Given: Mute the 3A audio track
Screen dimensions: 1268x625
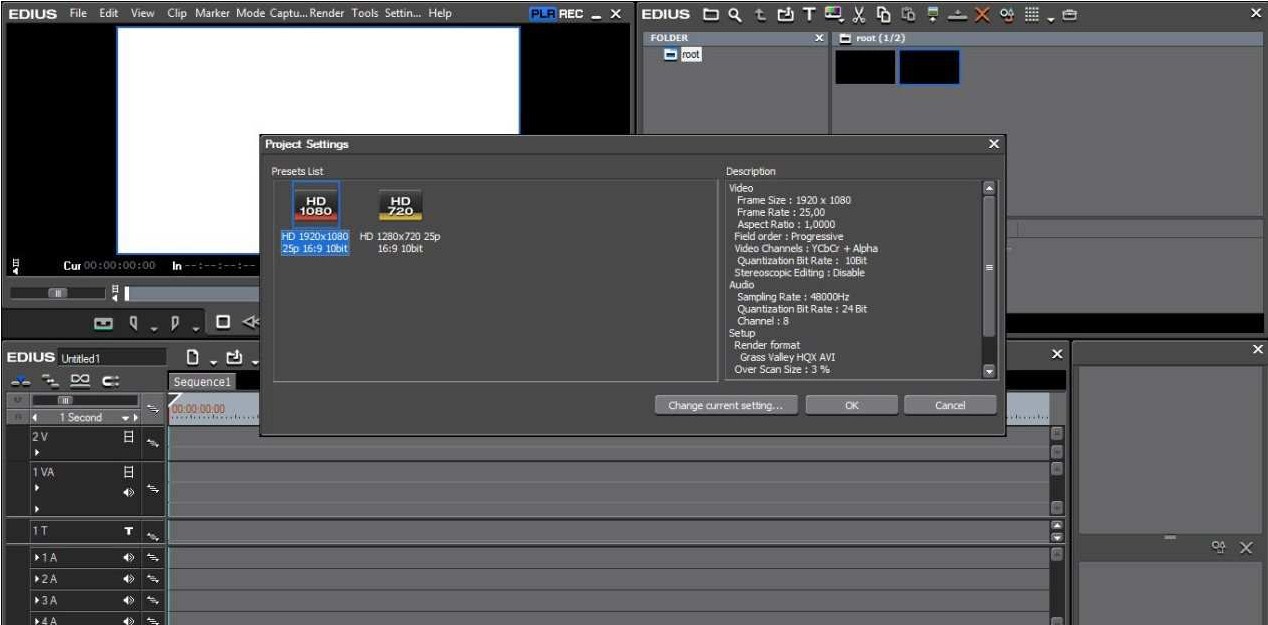Looking at the screenshot, I should 128,601.
